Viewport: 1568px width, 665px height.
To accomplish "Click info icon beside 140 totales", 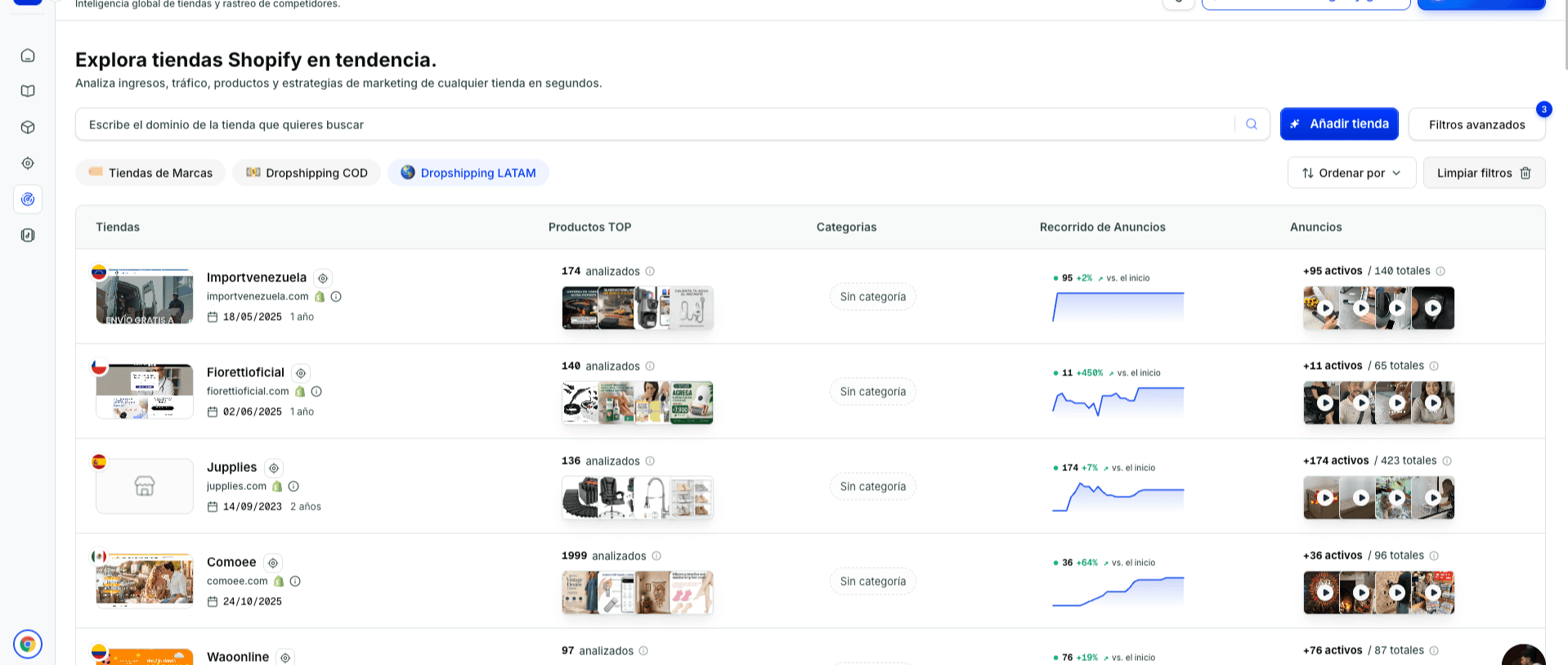I will tap(1440, 272).
